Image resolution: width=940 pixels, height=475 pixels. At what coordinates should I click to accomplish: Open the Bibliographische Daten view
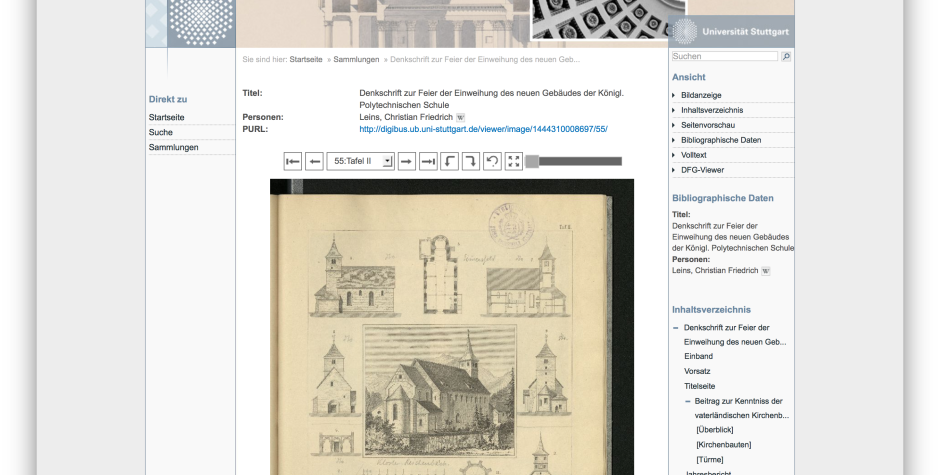pyautogui.click(x=721, y=140)
